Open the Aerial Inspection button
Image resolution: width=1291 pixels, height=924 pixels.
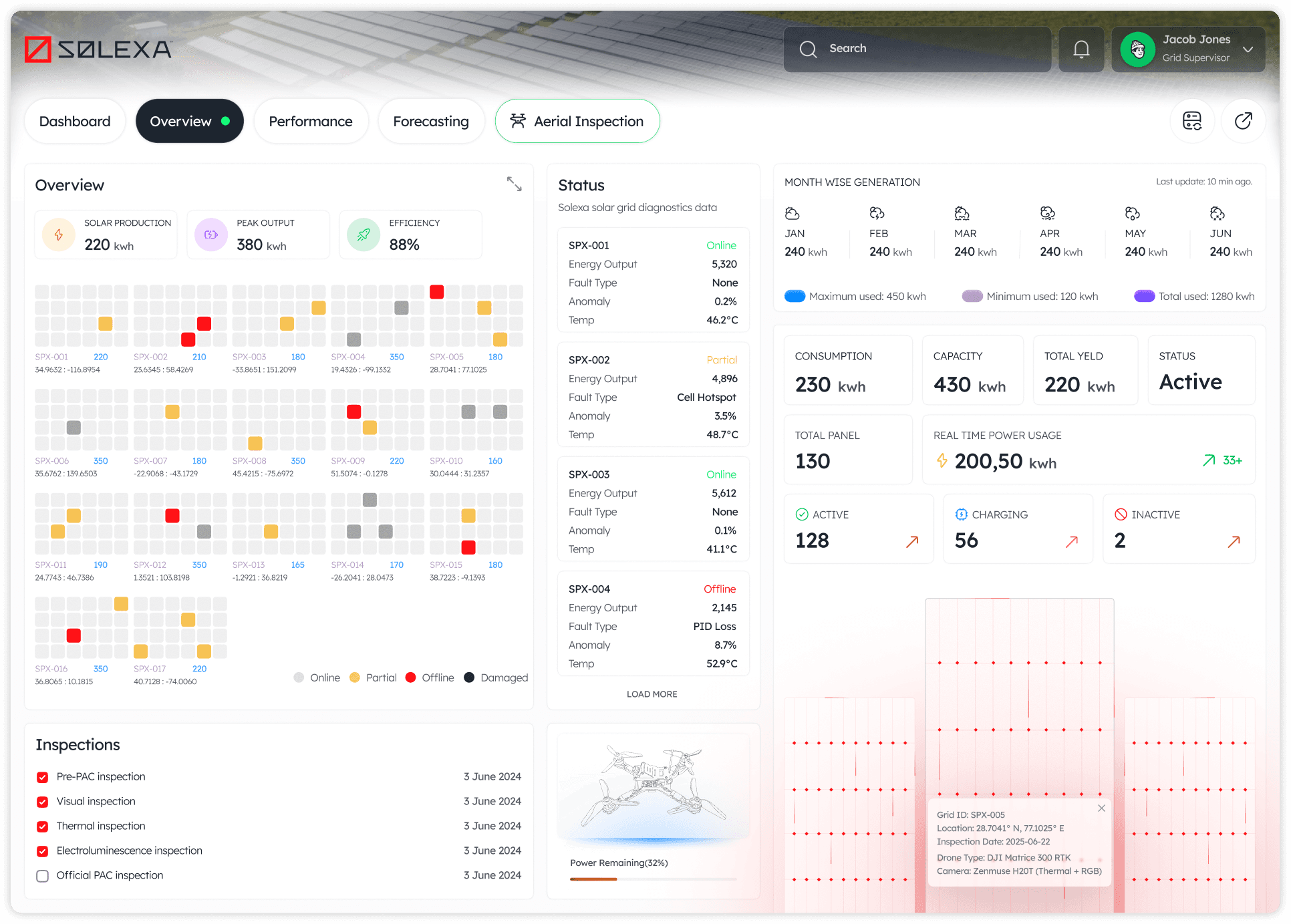(577, 121)
